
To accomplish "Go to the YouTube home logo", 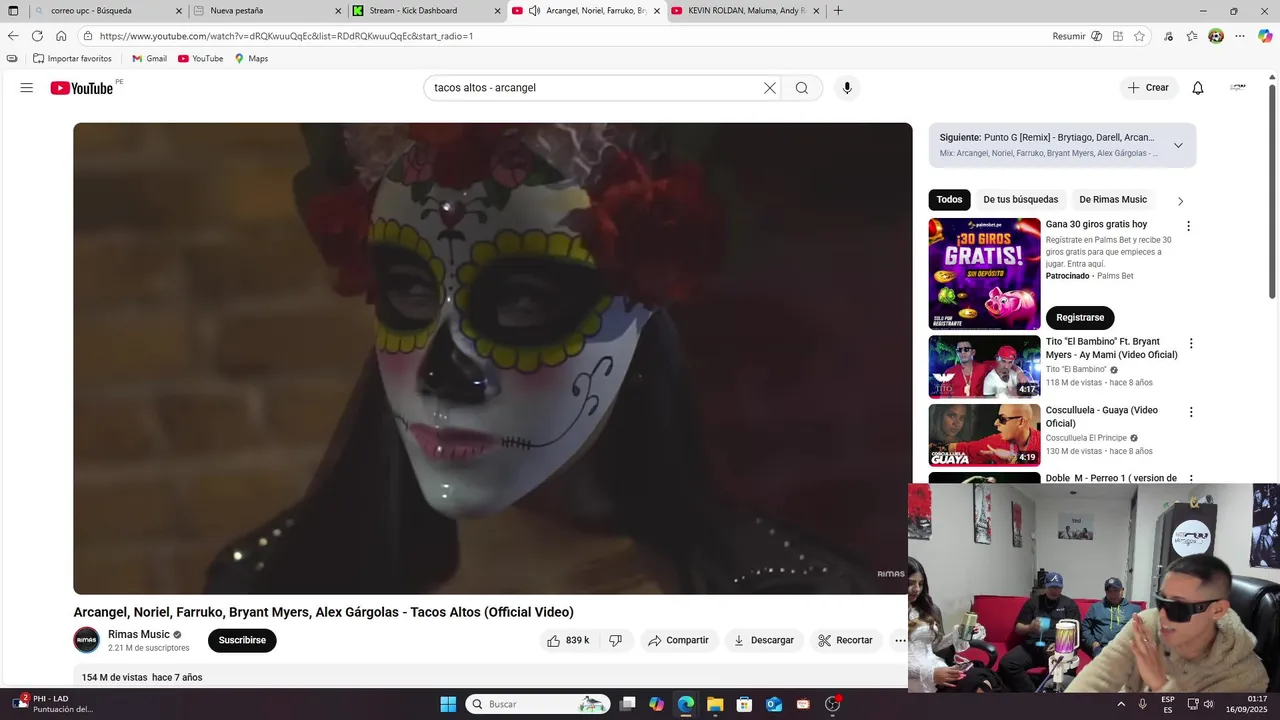I will click(x=82, y=88).
